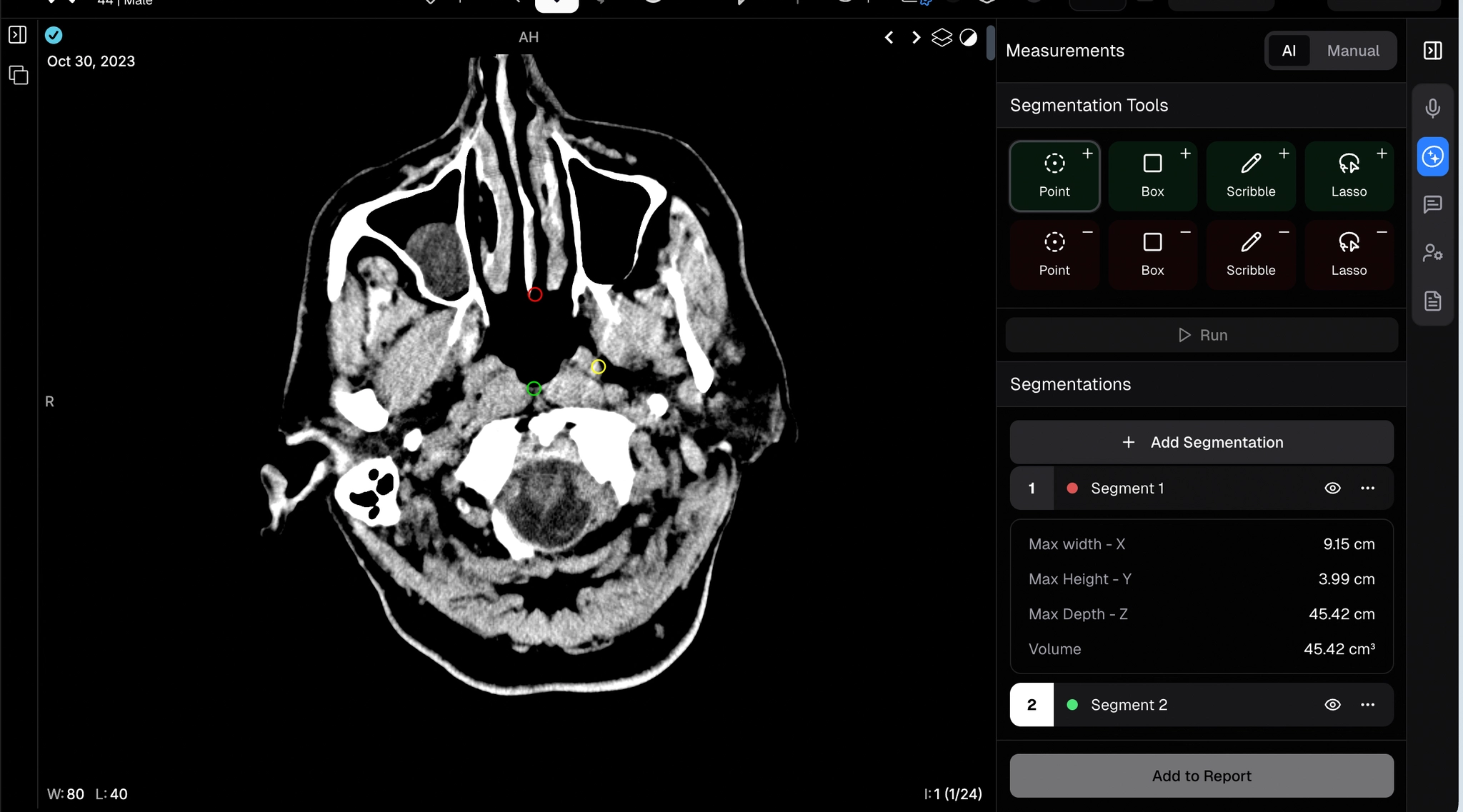Click the blue verified checkmark badge
The width and height of the screenshot is (1463, 812).
point(54,35)
